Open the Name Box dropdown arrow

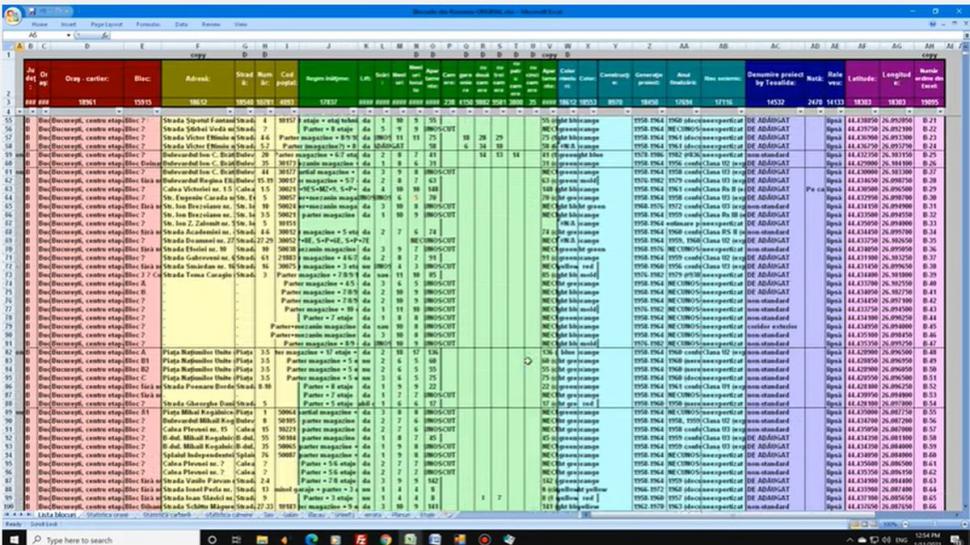pyautogui.click(x=68, y=35)
